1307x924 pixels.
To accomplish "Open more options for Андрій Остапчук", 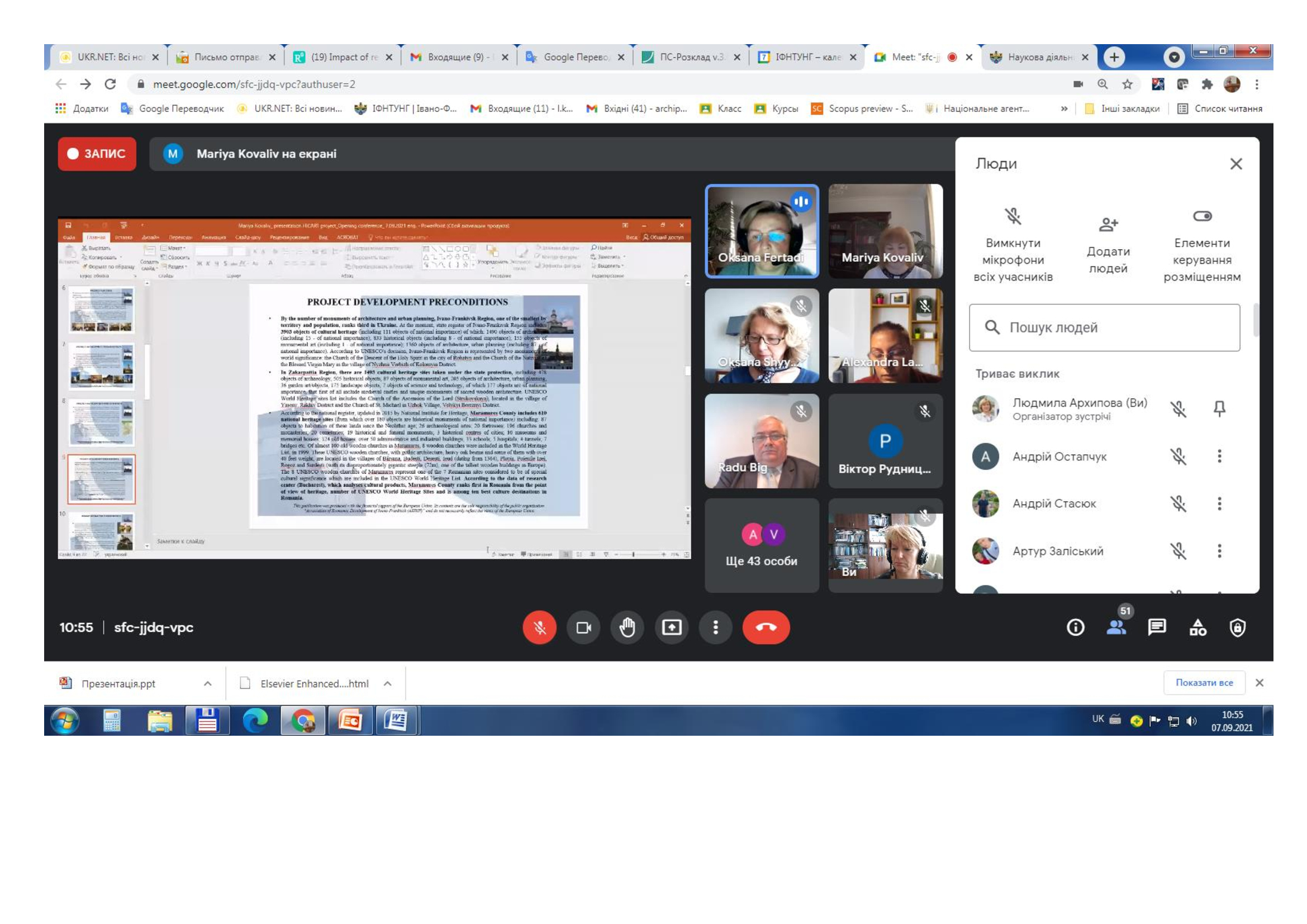I will pyautogui.click(x=1219, y=456).
